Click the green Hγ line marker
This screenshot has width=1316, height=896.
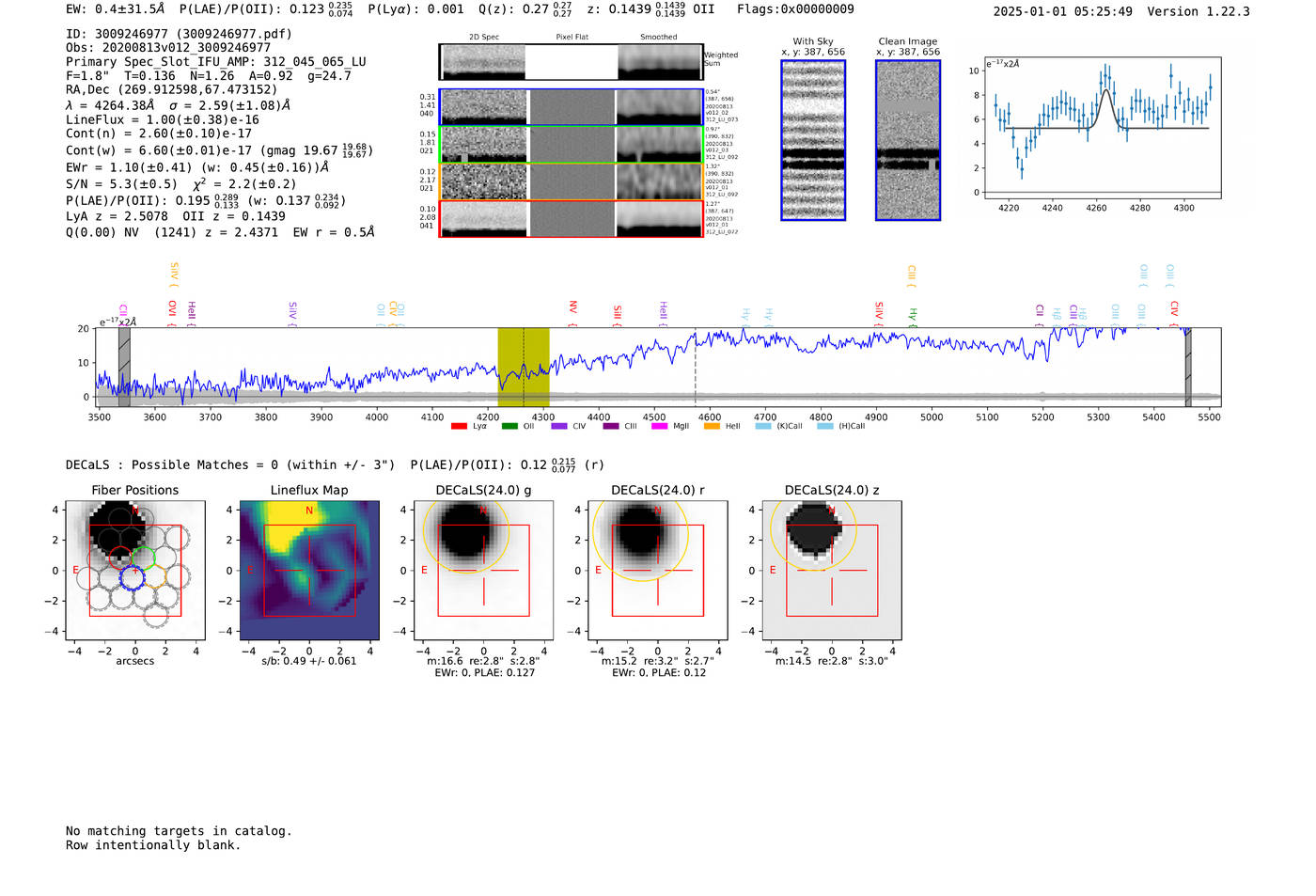[x=912, y=316]
